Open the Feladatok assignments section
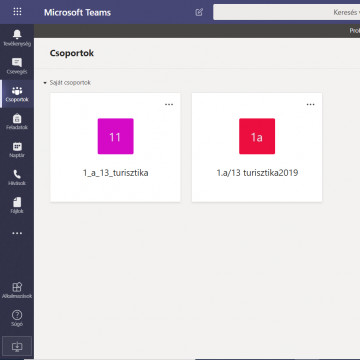Image resolution: width=360 pixels, height=360 pixels. click(x=17, y=122)
